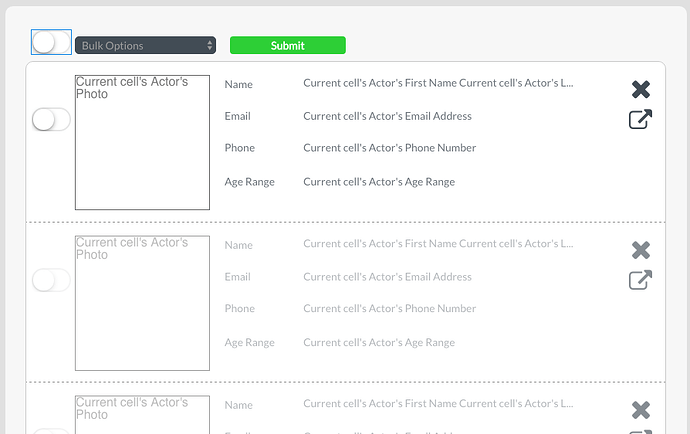This screenshot has height=434, width=690.
Task: Click the second actor's X remove icon
Action: click(x=641, y=250)
